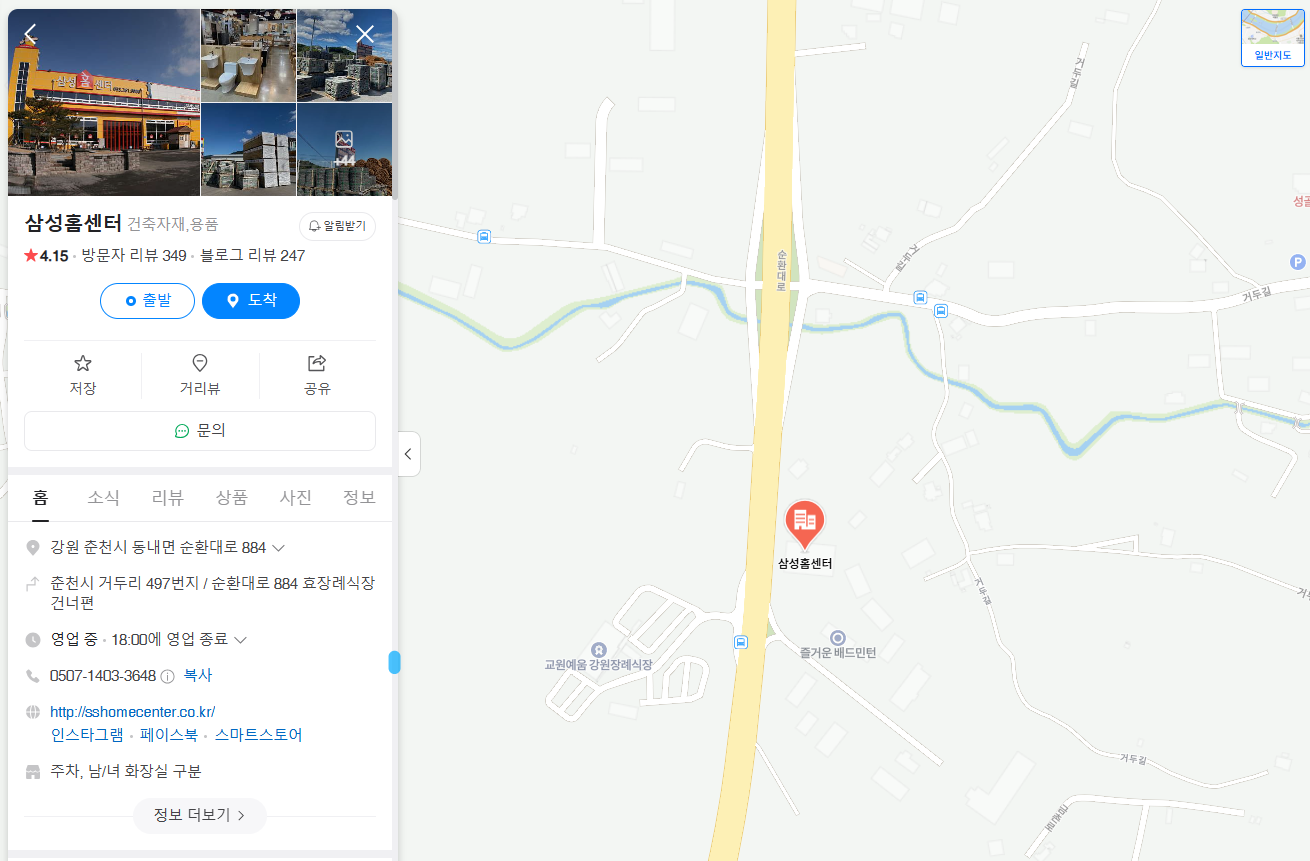Image resolution: width=1310 pixels, height=861 pixels.
Task: Open phone number info icon beside 0507-1403-3648
Action: (168, 676)
